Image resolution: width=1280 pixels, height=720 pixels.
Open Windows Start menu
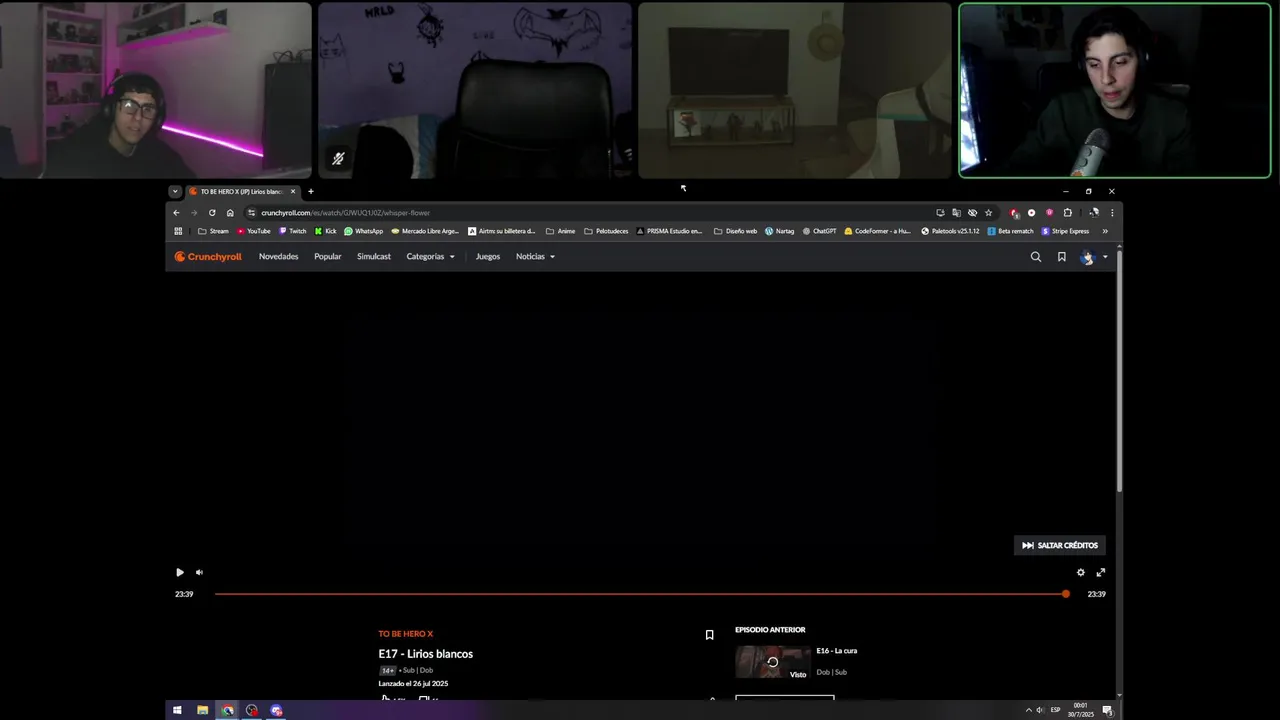click(177, 710)
